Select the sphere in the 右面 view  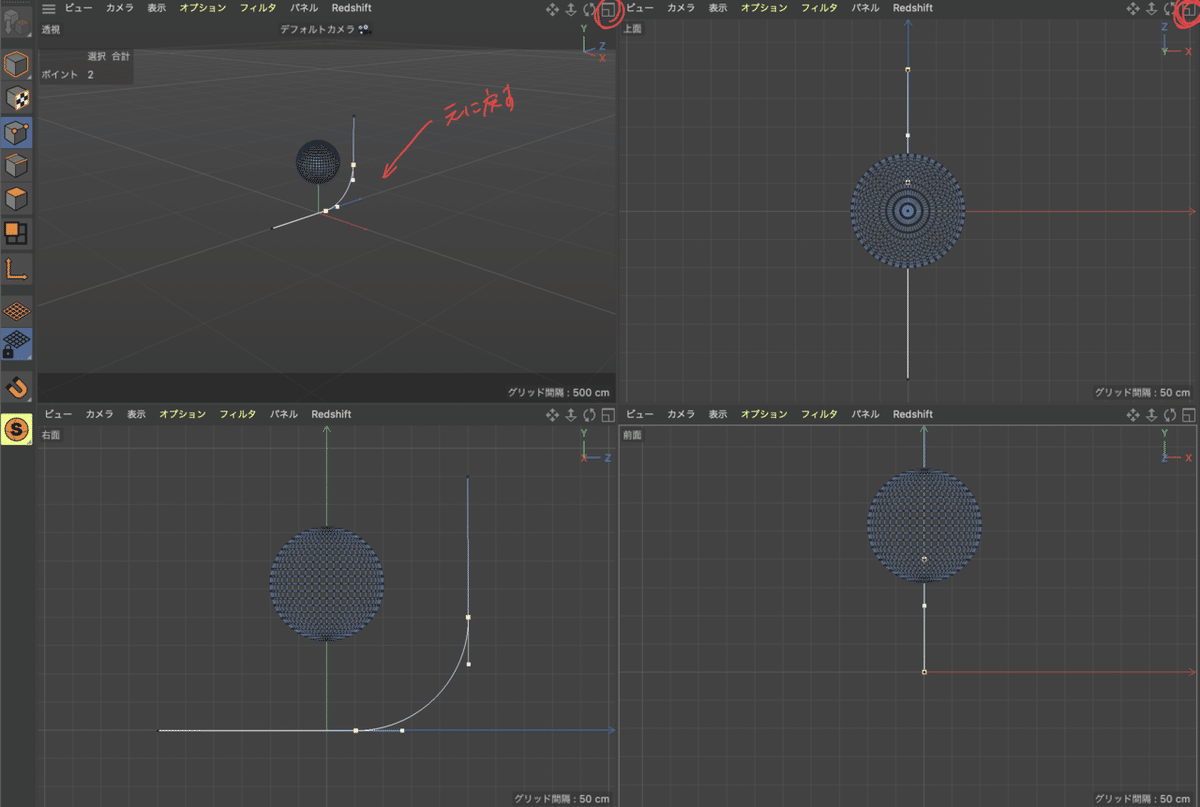coord(326,583)
